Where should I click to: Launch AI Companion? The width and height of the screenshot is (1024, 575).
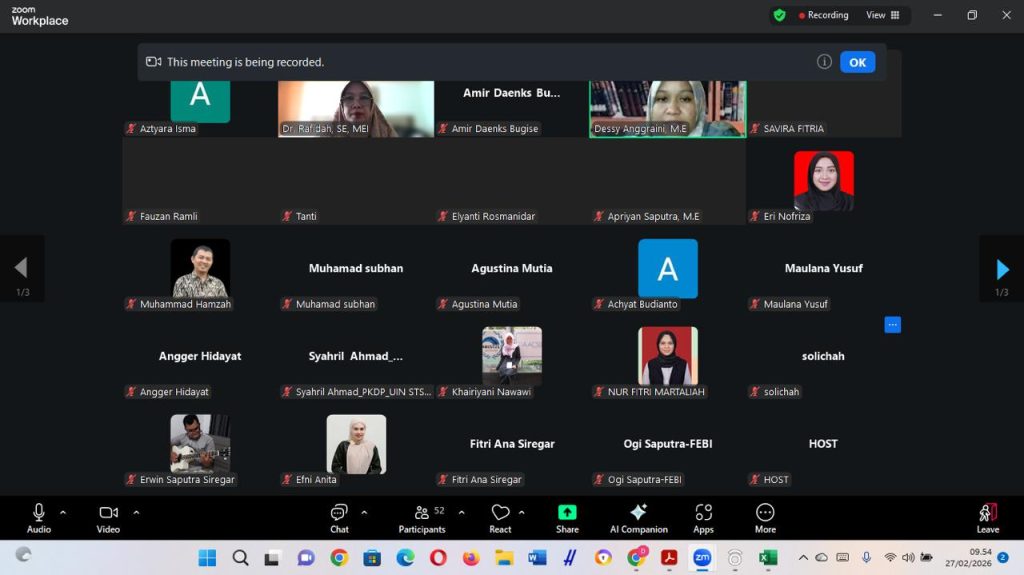coord(638,514)
